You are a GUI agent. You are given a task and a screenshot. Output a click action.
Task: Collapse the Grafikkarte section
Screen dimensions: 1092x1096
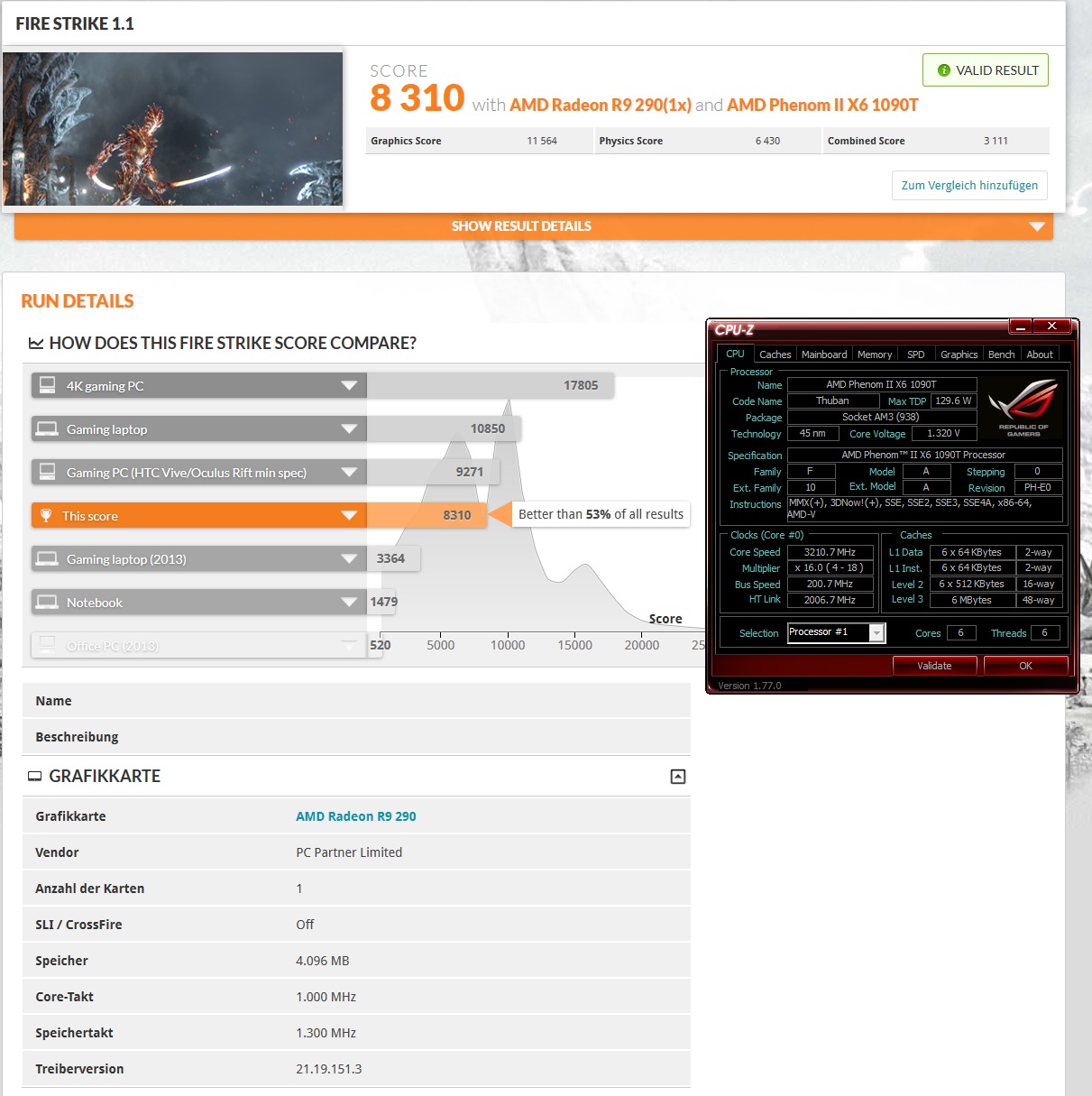[678, 777]
